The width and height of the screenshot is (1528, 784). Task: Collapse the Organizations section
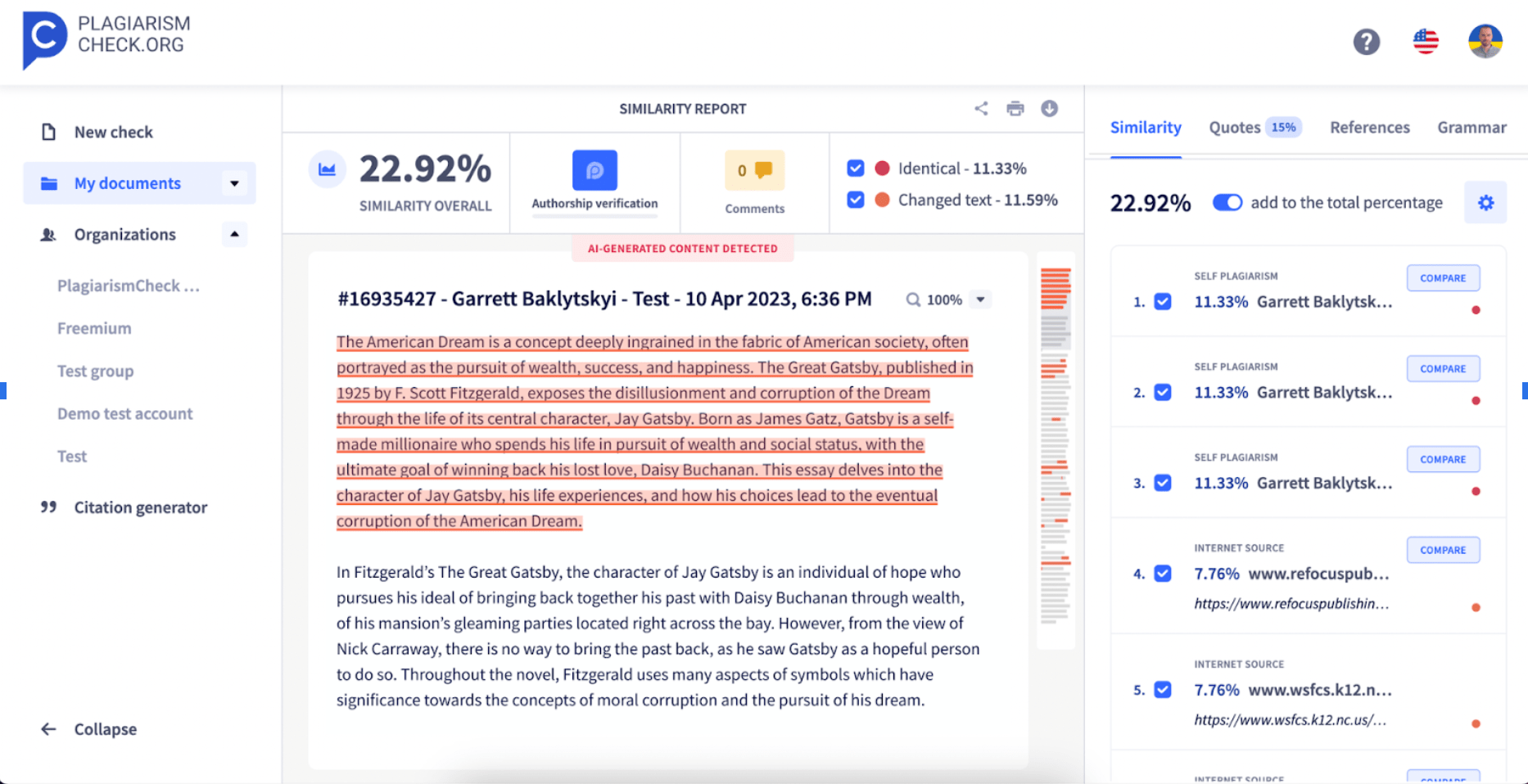[x=234, y=234]
